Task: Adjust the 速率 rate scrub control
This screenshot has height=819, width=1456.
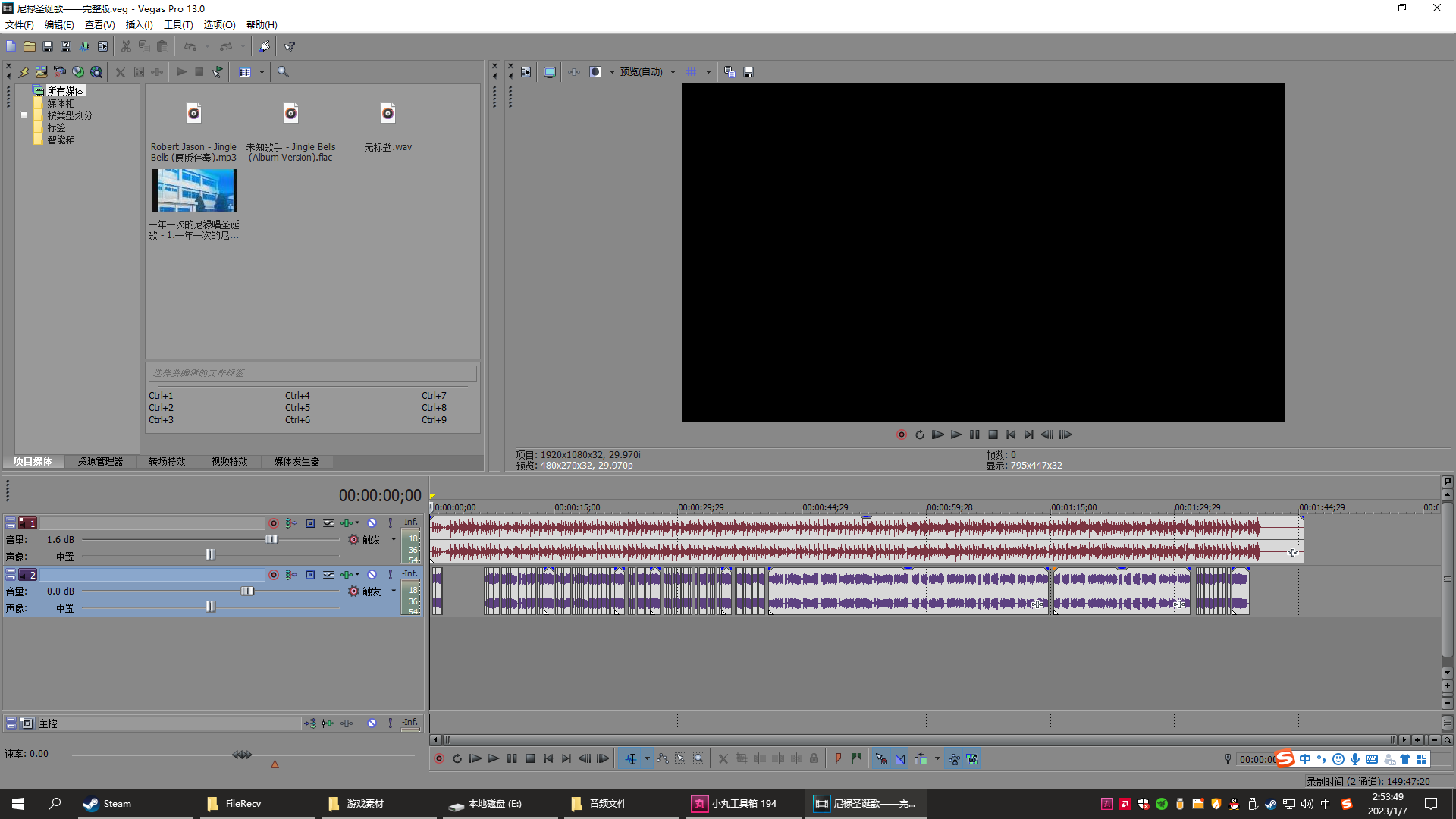Action: 242,755
